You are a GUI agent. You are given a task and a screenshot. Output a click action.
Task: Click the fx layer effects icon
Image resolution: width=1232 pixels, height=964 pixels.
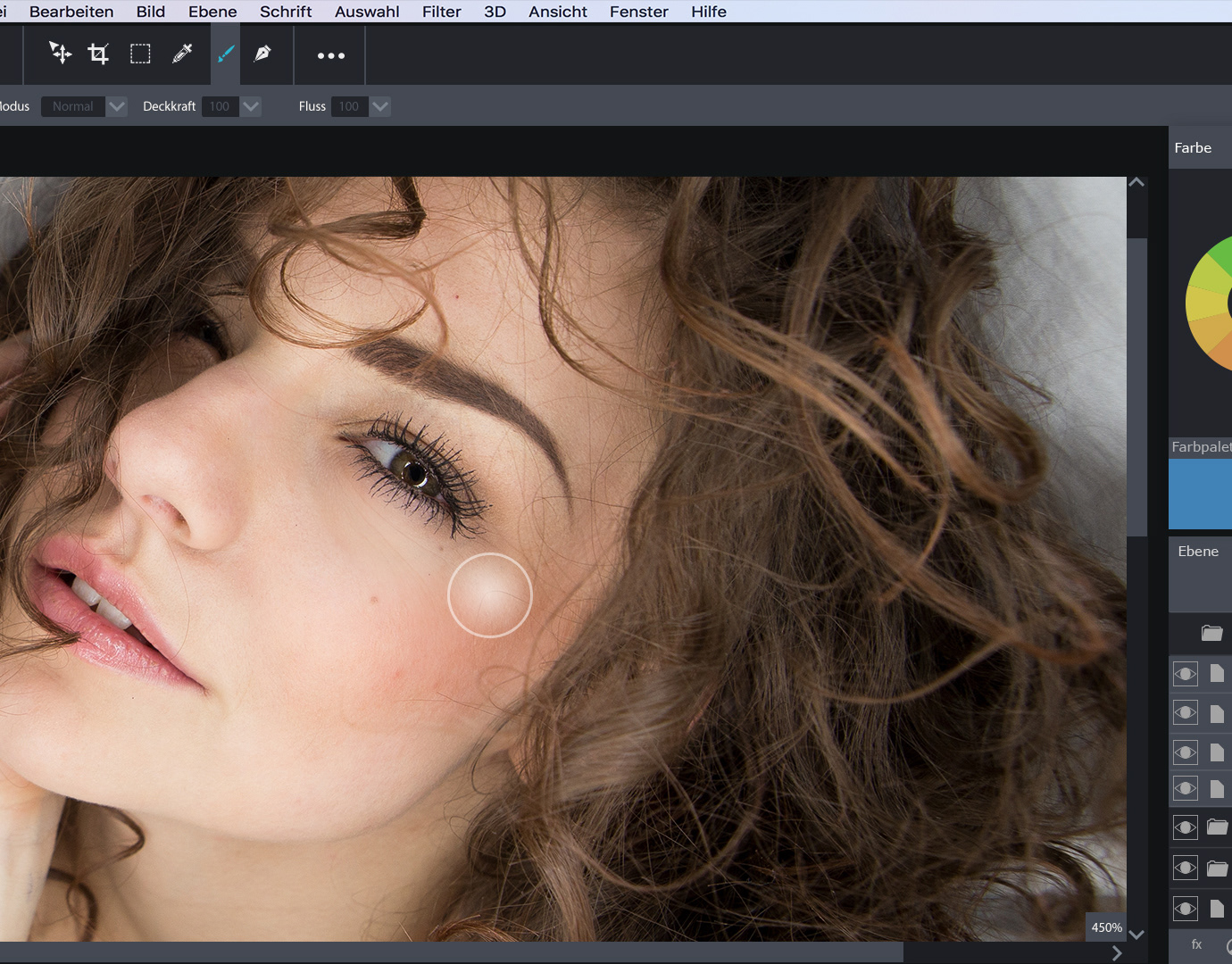click(1196, 944)
